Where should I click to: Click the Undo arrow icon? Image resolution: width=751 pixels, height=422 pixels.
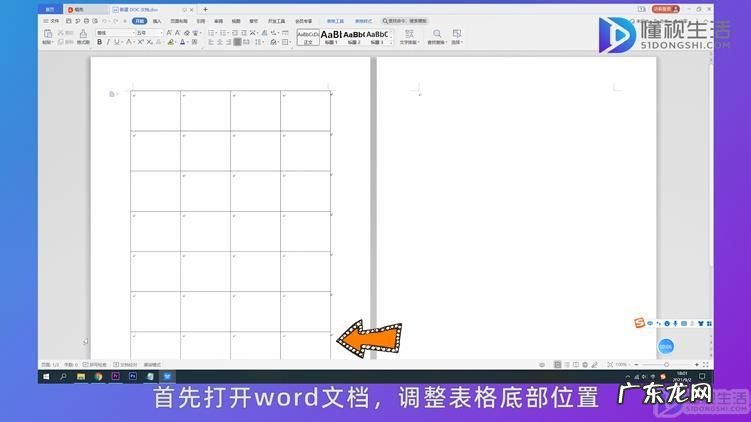(x=104, y=21)
